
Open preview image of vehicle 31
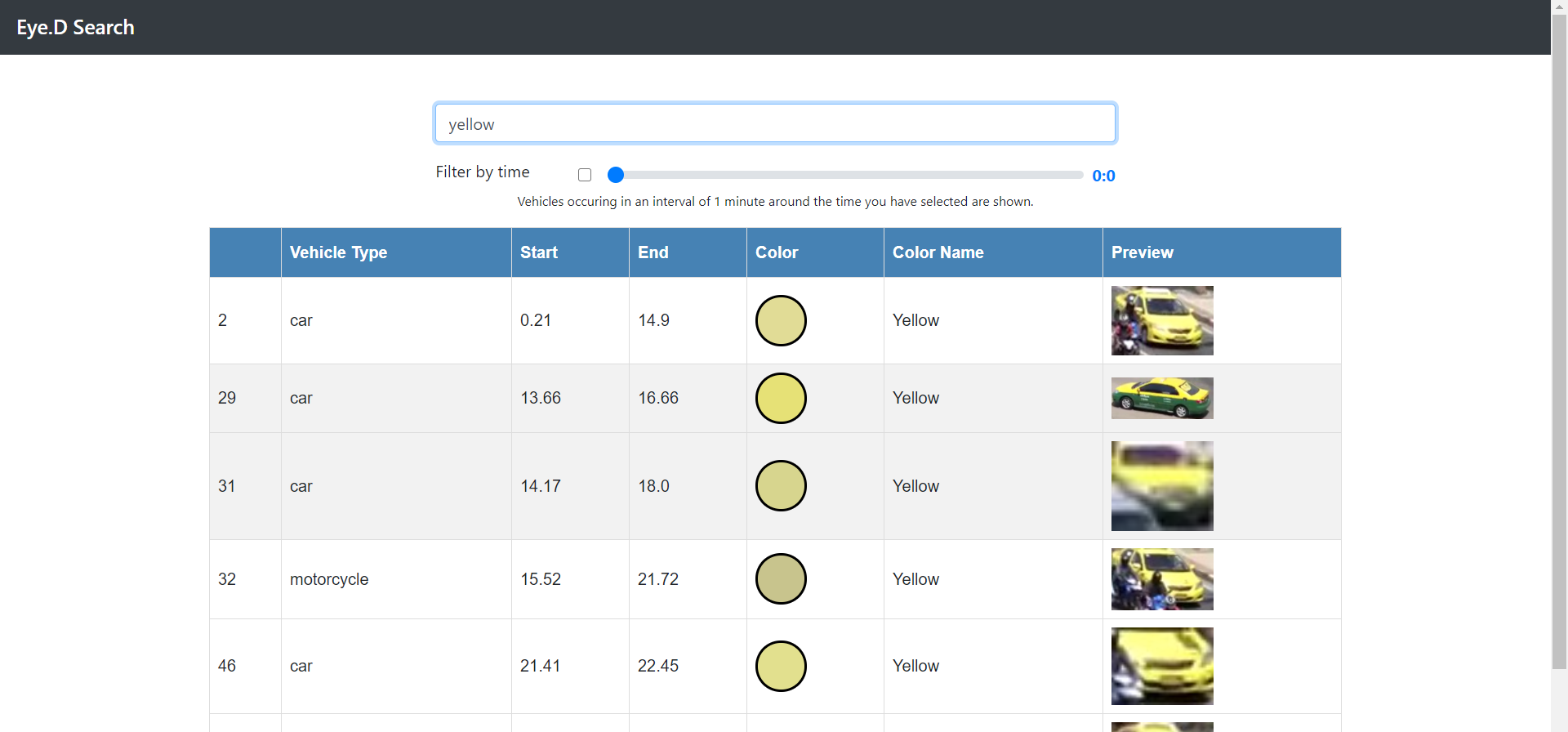(1162, 486)
